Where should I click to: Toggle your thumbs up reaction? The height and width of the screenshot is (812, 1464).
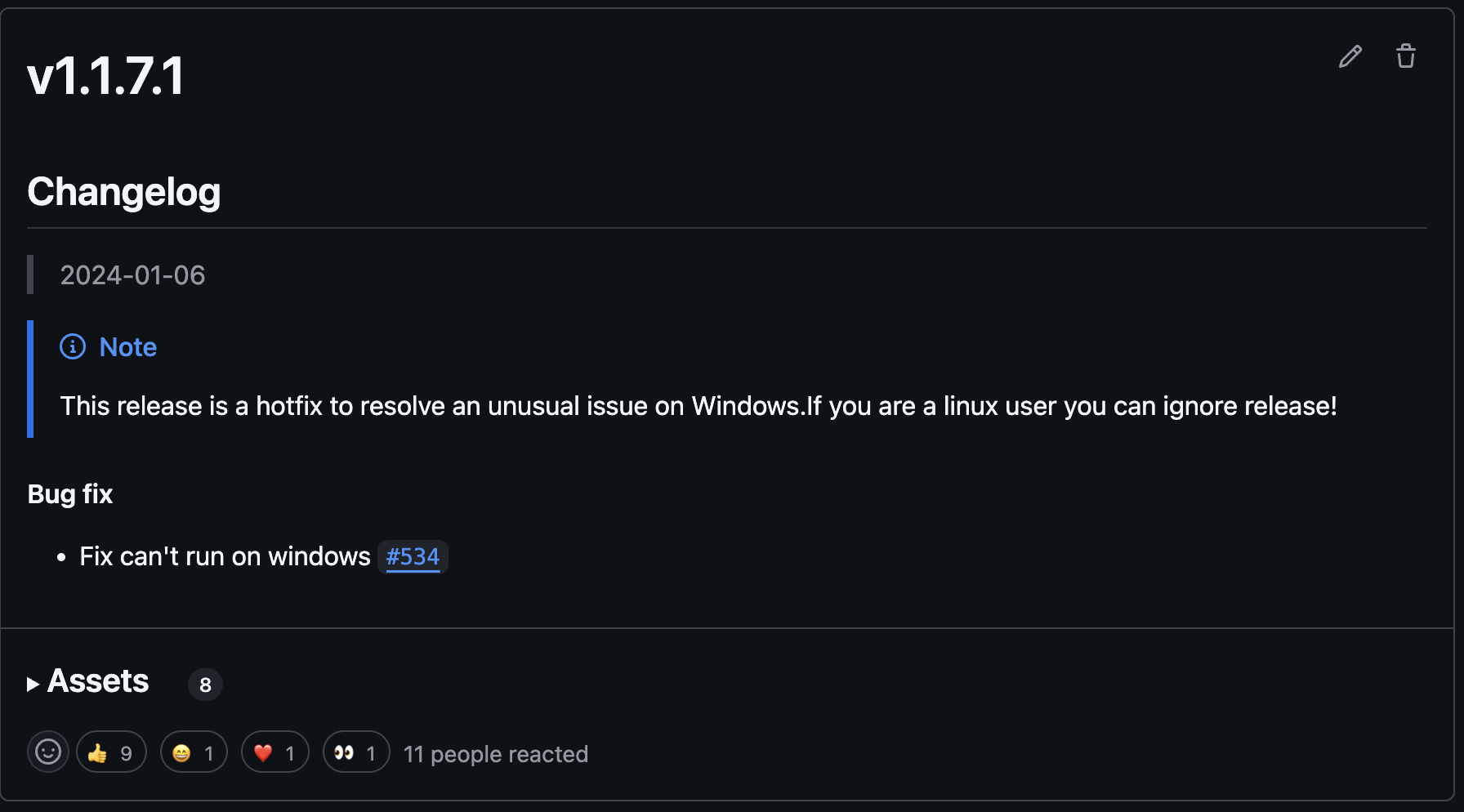pos(110,752)
